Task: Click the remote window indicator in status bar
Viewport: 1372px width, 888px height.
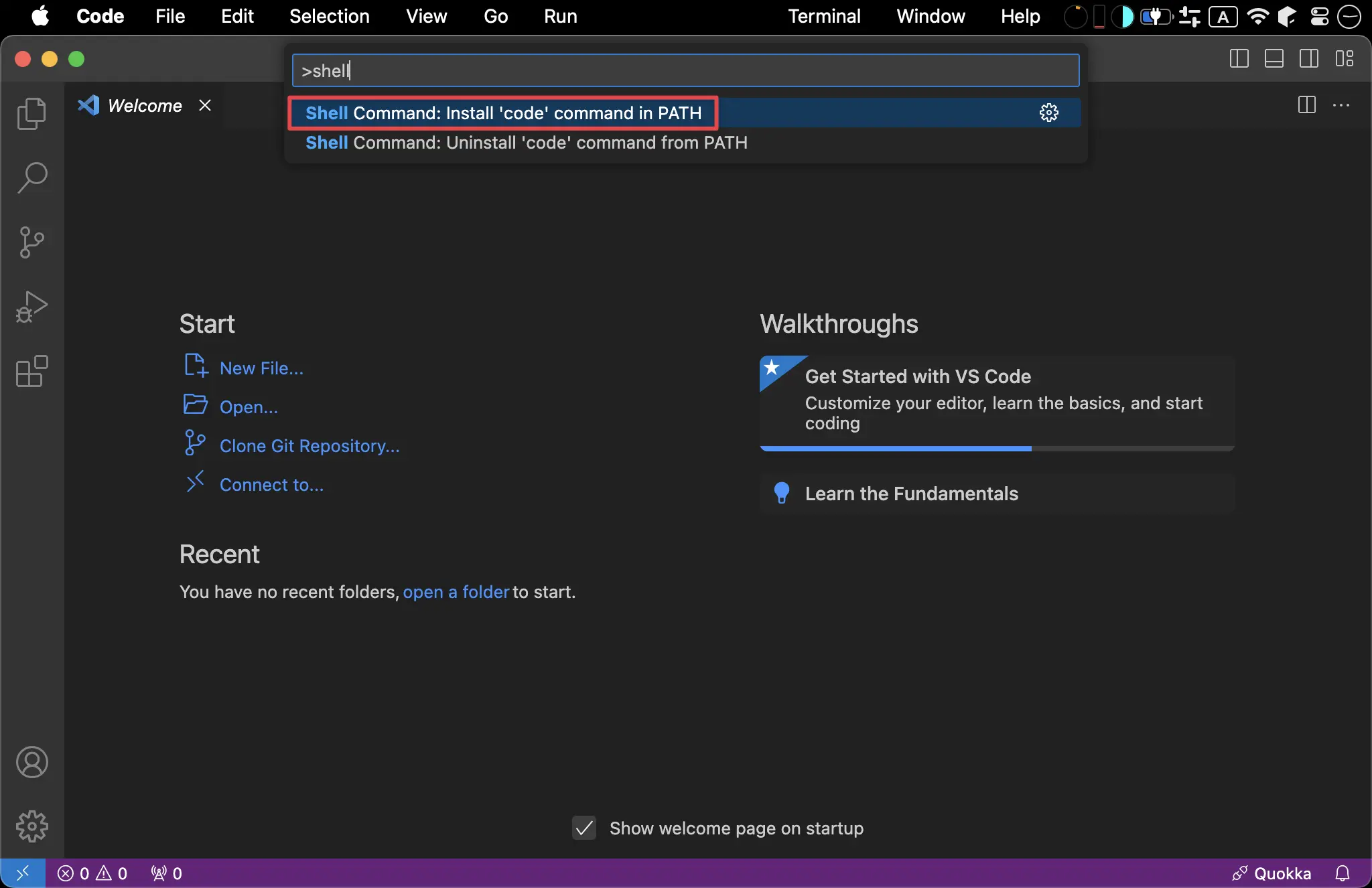Action: click(x=22, y=873)
